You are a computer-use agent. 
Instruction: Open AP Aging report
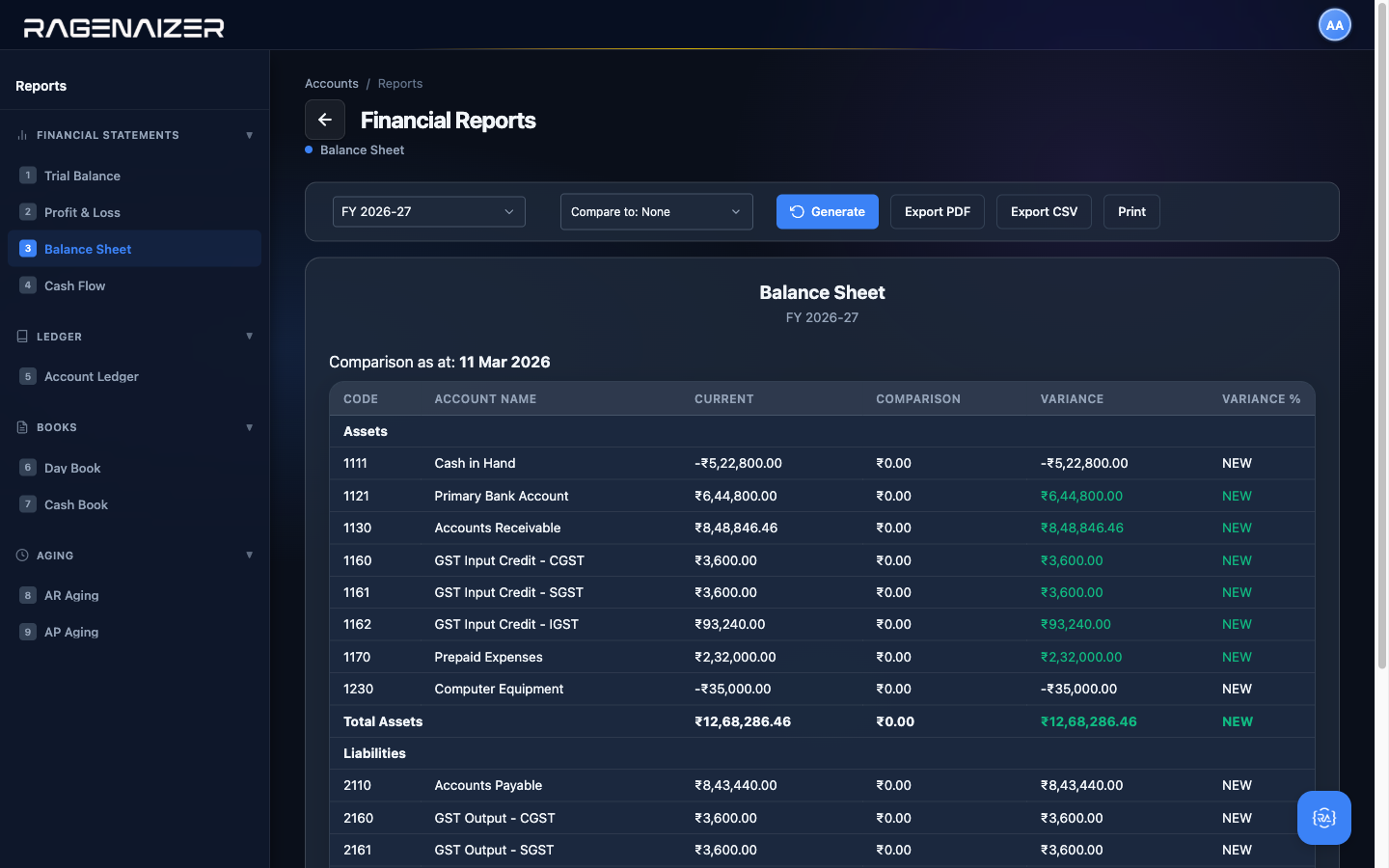134,632
